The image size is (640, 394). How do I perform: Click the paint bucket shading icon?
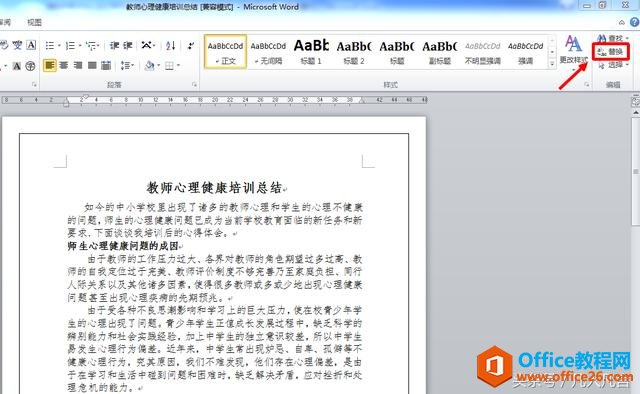(149, 65)
